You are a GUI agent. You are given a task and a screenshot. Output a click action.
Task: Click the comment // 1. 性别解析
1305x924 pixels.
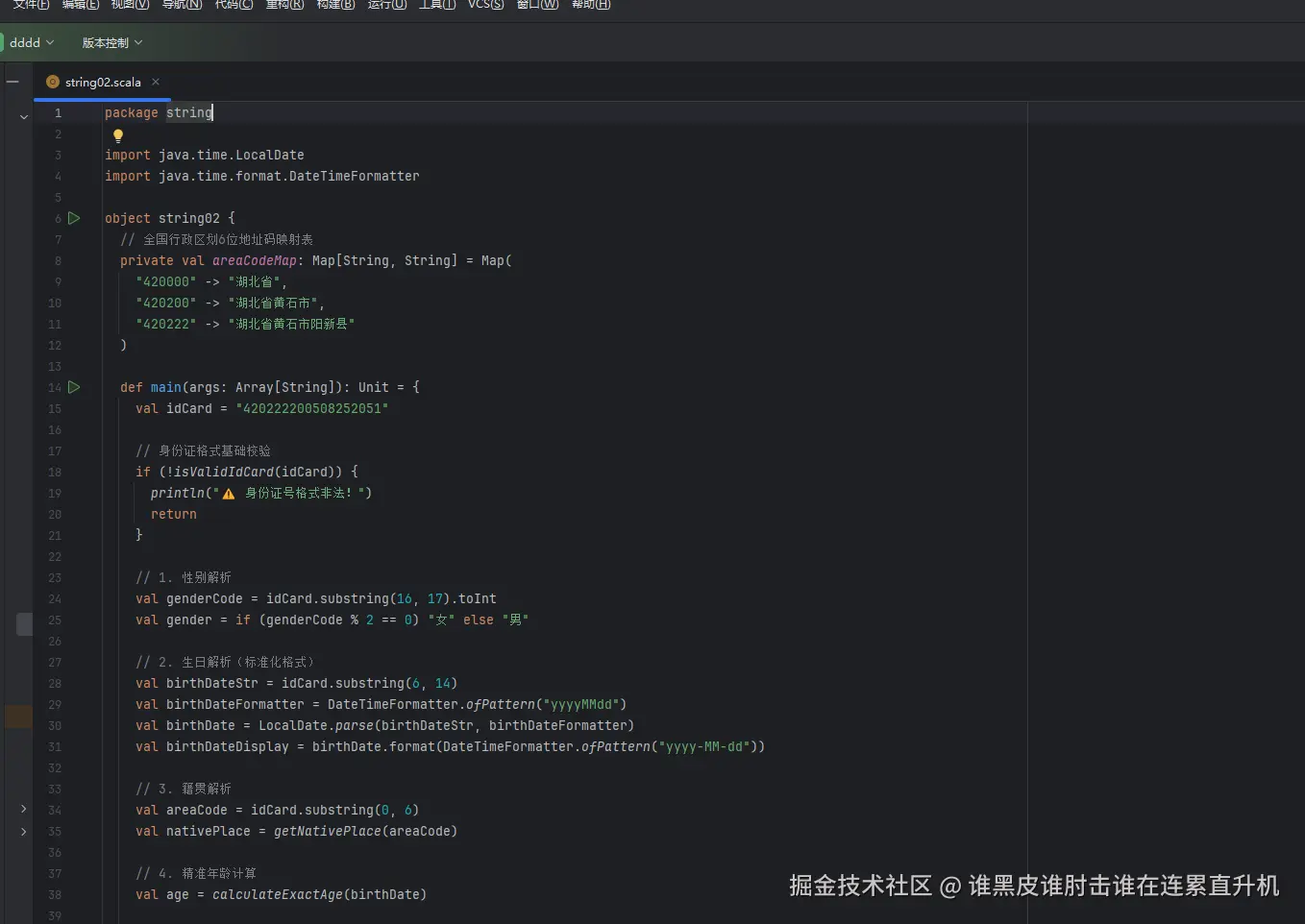(x=184, y=577)
